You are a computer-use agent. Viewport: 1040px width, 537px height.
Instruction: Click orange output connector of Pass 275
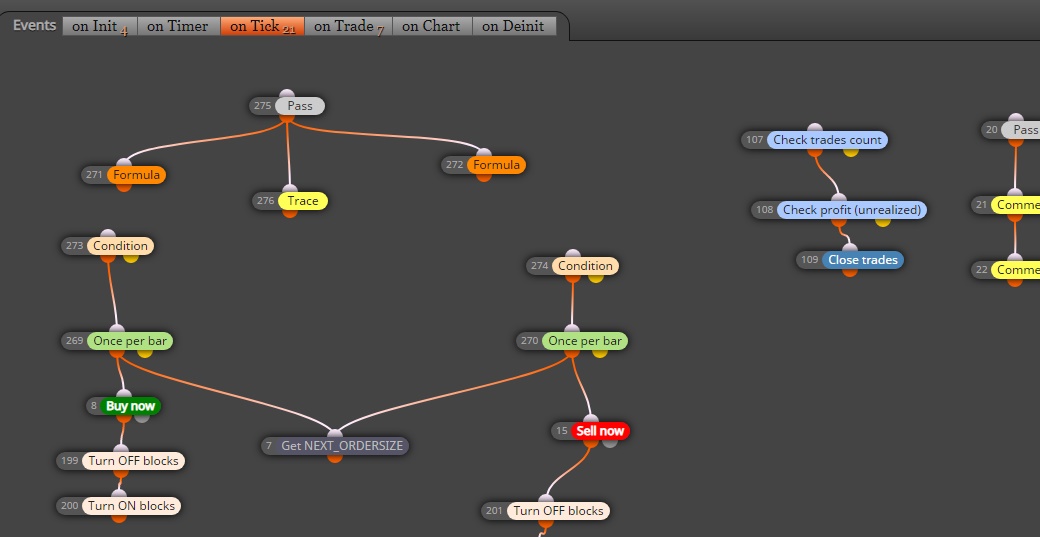(287, 117)
